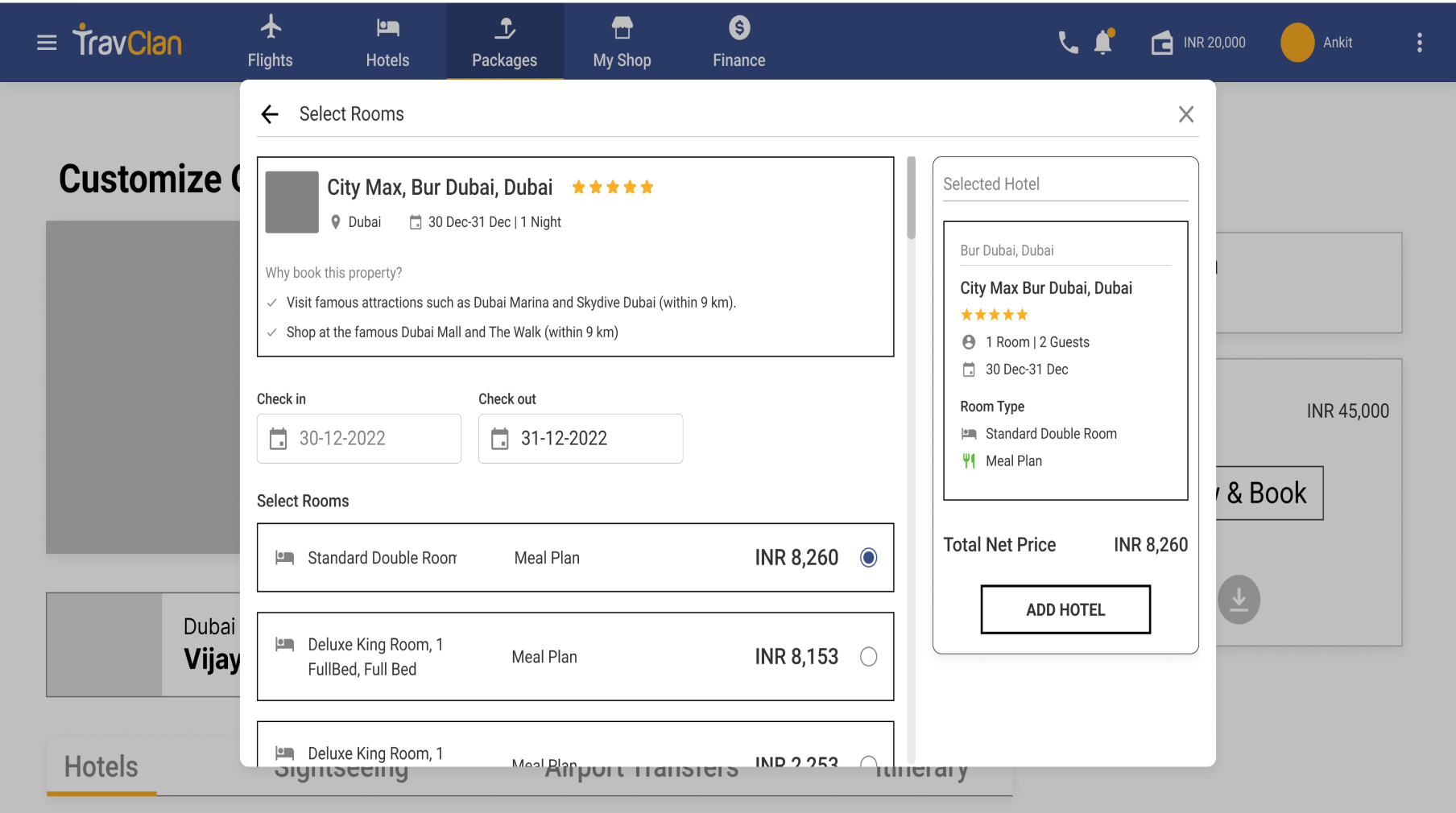This screenshot has height=813, width=1456.
Task: Click bed icon under Room Type
Action: click(x=969, y=434)
